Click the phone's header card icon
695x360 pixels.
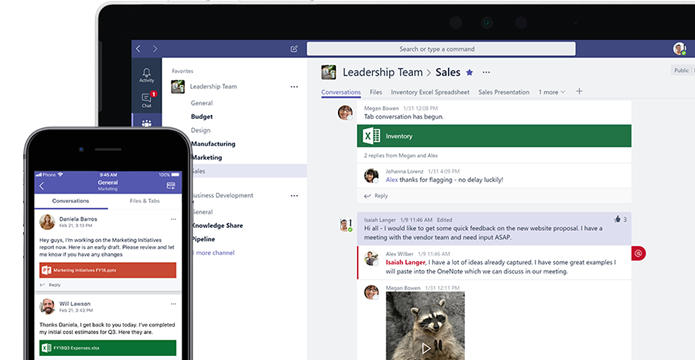coord(171,185)
